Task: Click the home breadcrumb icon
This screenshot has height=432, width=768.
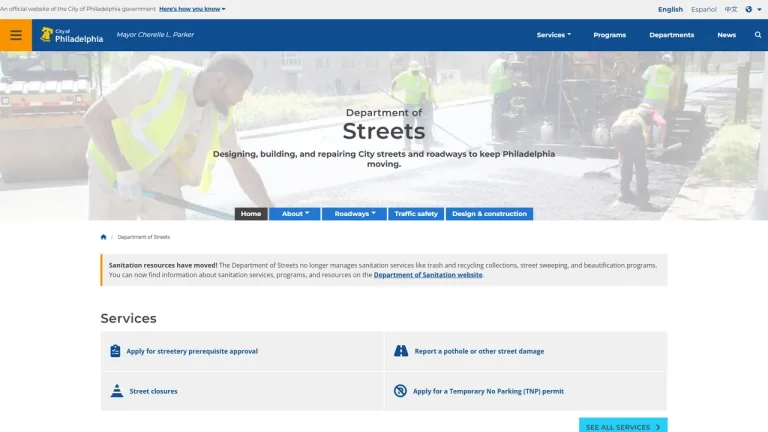Action: click(103, 237)
